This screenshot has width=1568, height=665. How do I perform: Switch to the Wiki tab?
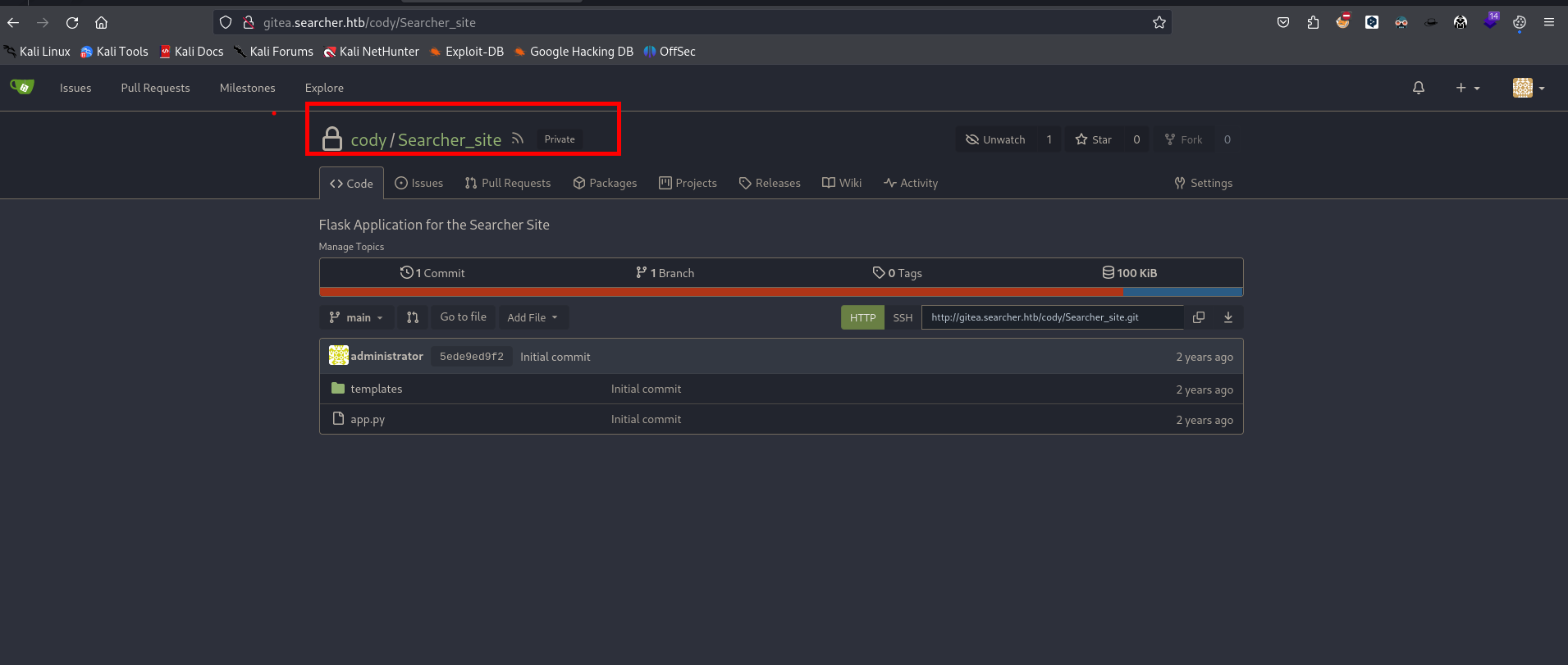(x=842, y=183)
